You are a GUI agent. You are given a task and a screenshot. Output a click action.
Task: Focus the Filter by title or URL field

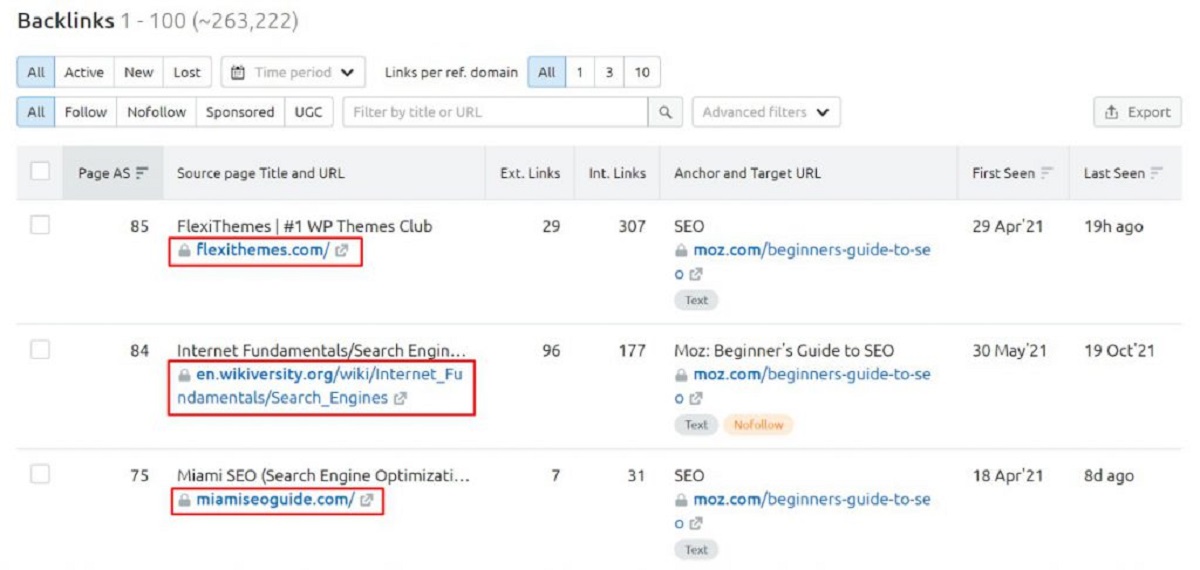tap(496, 112)
